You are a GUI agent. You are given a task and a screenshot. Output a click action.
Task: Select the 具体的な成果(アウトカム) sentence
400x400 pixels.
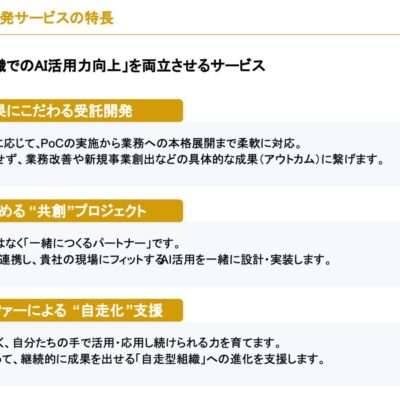pyautogui.click(x=193, y=160)
